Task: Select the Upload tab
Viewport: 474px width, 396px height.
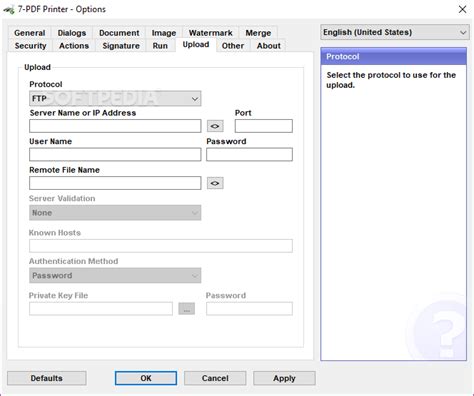Action: pos(196,45)
